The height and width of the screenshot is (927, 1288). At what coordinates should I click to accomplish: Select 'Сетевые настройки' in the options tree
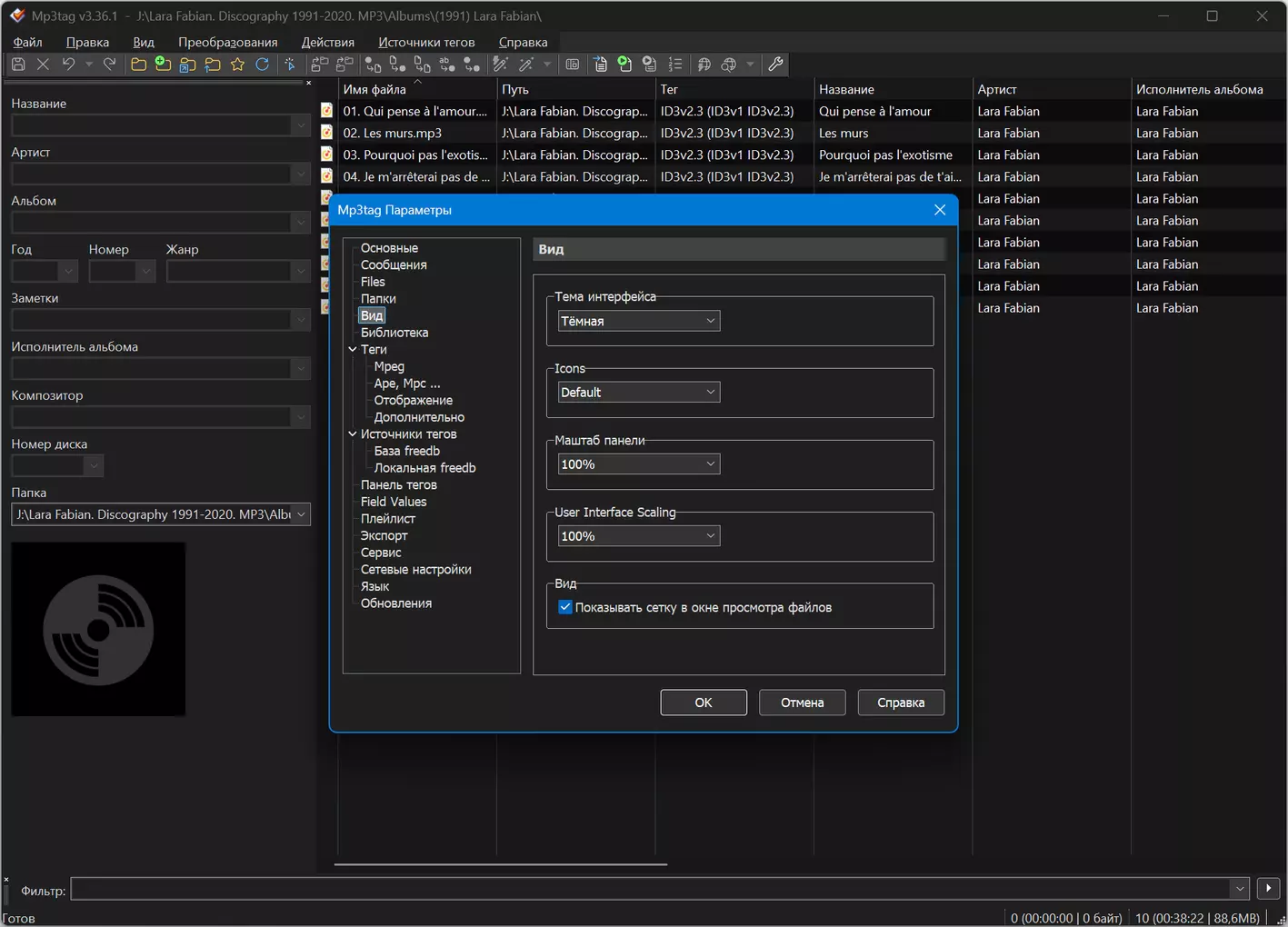coord(415,570)
